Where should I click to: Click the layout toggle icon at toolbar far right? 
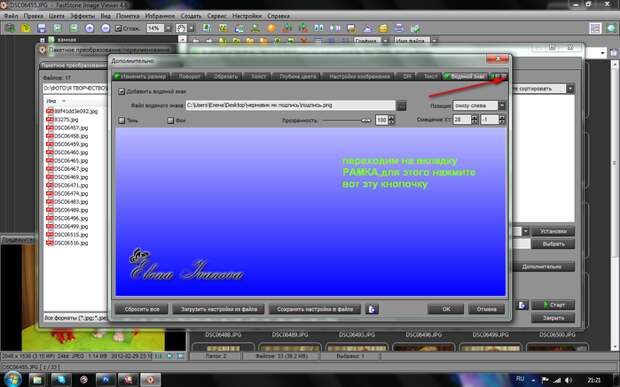(595, 28)
